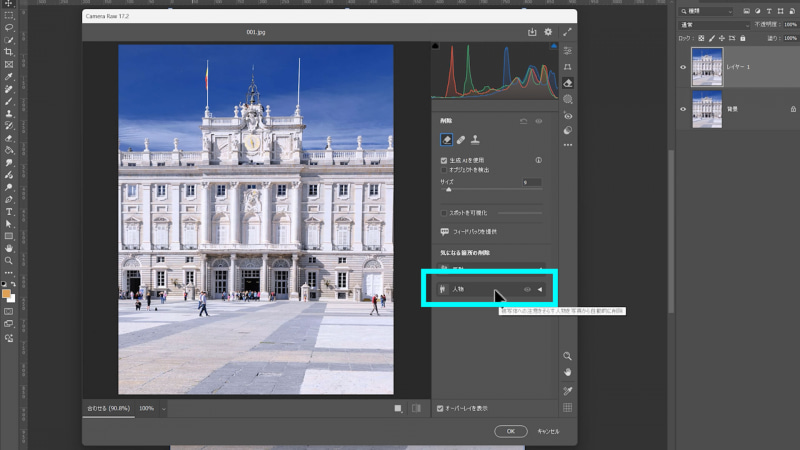Screen dimensions: 800x450
Task: Choose the Heal bandage mode icon
Action: (x=461, y=140)
